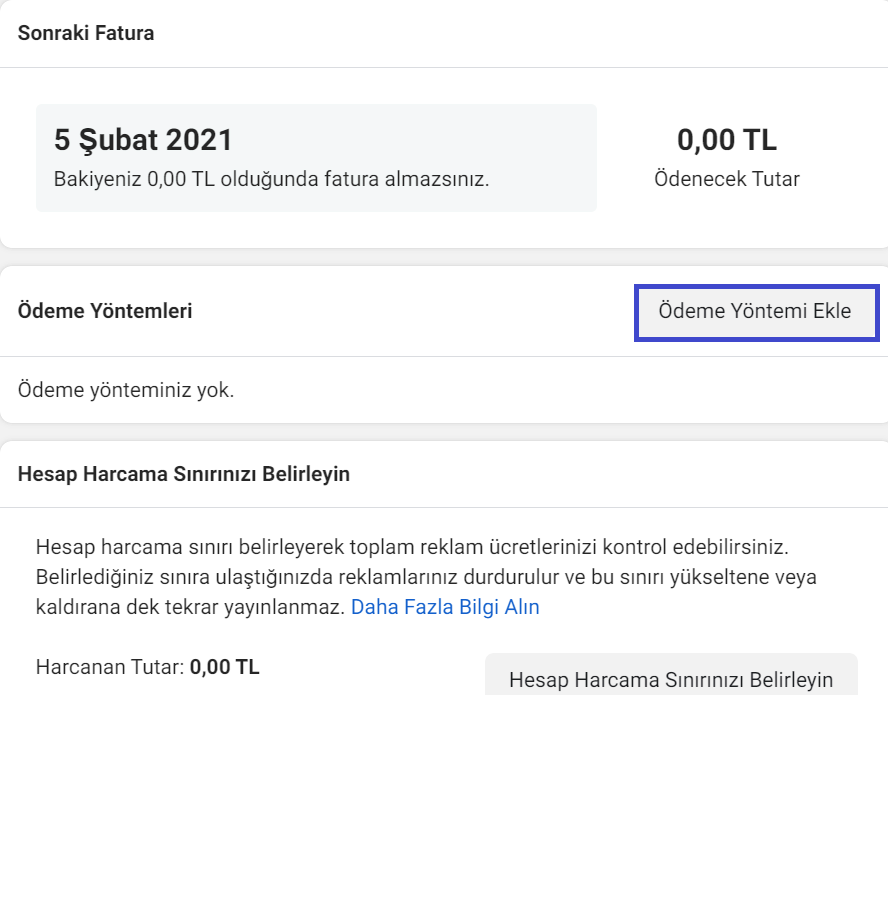Click the line starting 'Hesap harcama sınırı belirleyerek'
Image resolution: width=888 pixels, height=902 pixels.
(x=412, y=548)
